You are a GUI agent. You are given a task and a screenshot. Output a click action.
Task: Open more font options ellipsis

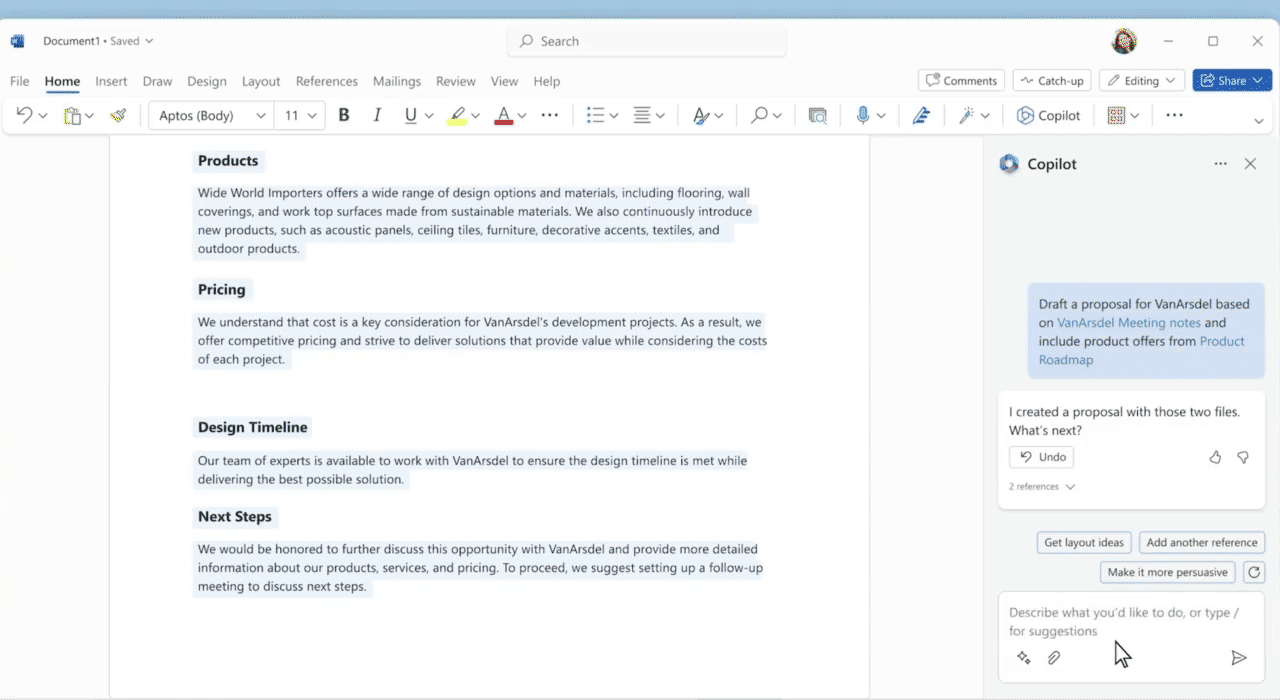click(549, 115)
